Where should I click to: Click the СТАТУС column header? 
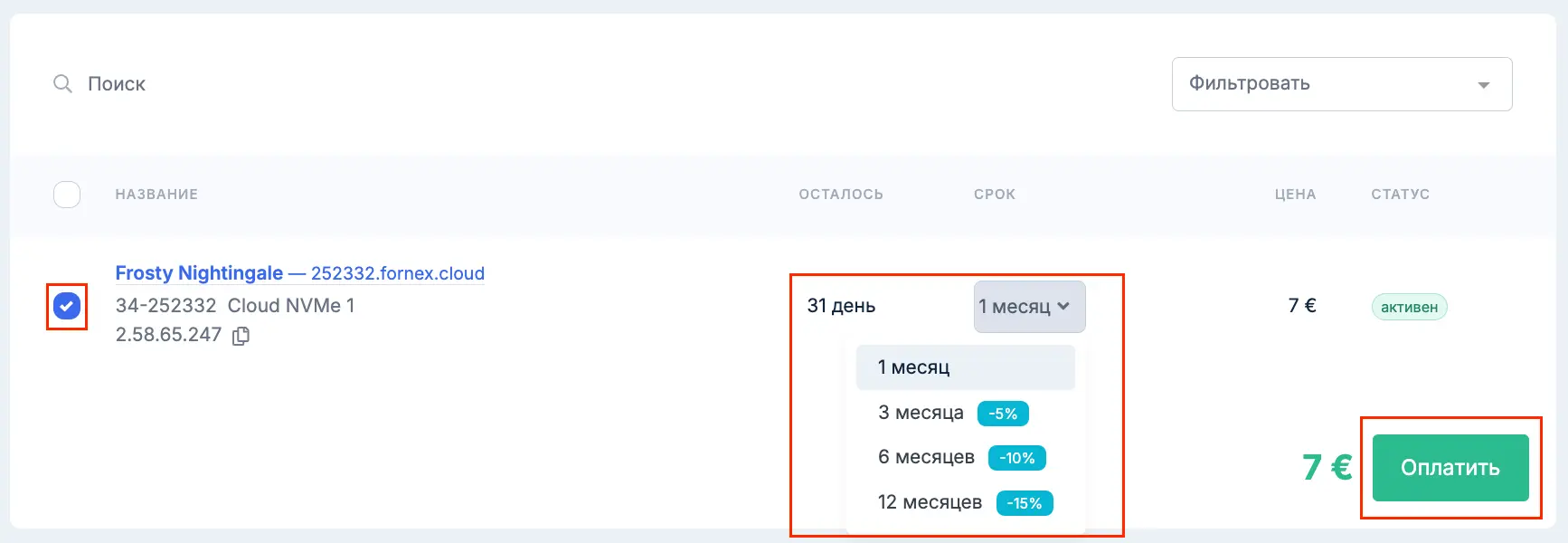1400,195
